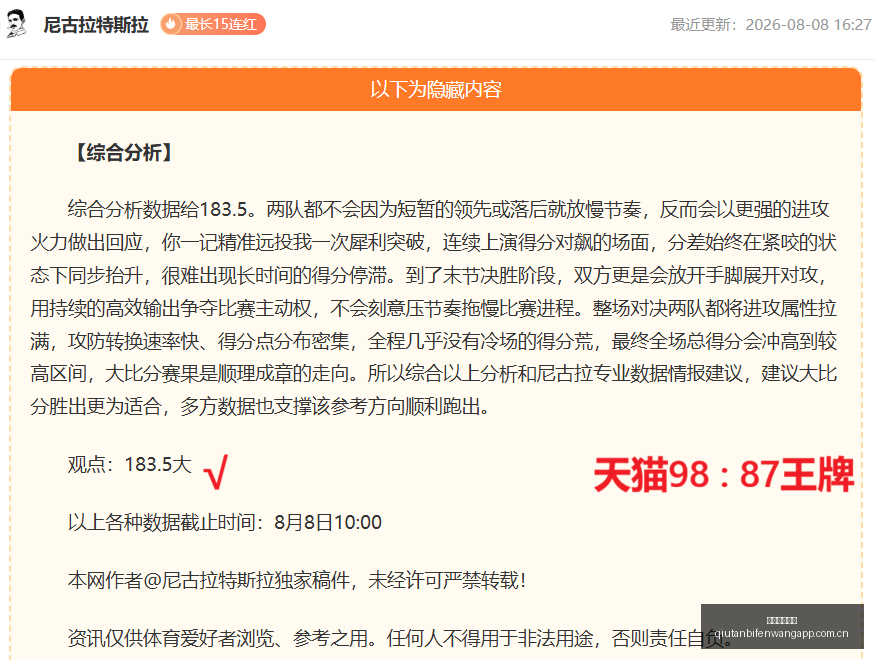Viewport: 875px width, 660px height.
Task: Select the disclaimer line 资讯仅供体育爱好者浏览
Action: point(400,638)
